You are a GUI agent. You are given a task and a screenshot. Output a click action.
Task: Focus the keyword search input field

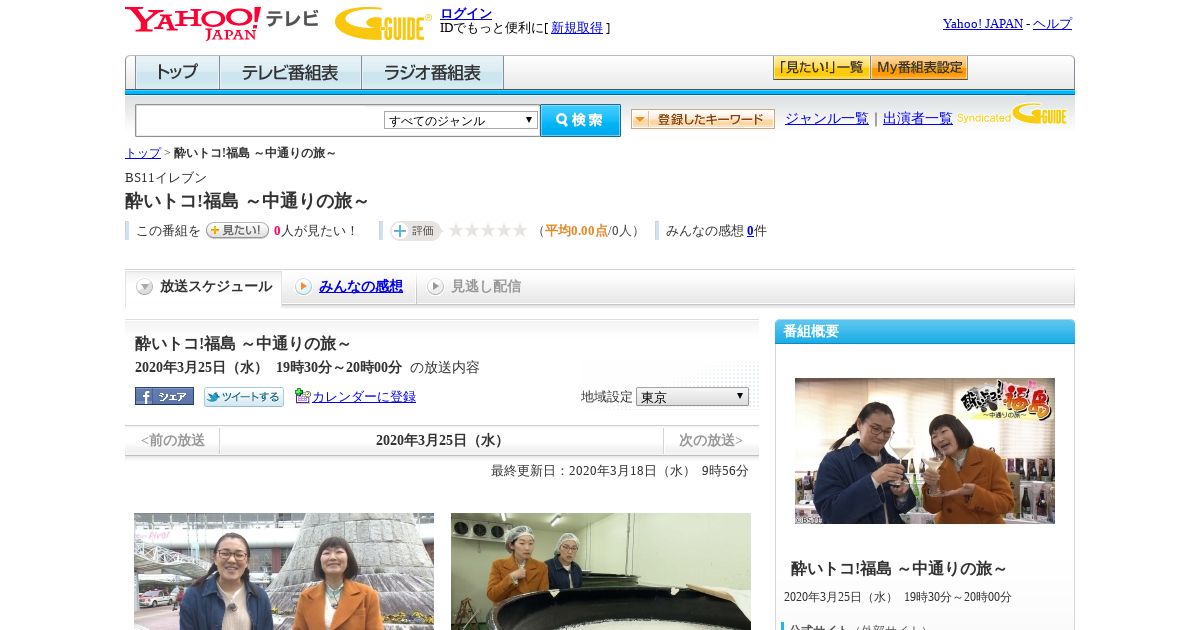coord(260,120)
